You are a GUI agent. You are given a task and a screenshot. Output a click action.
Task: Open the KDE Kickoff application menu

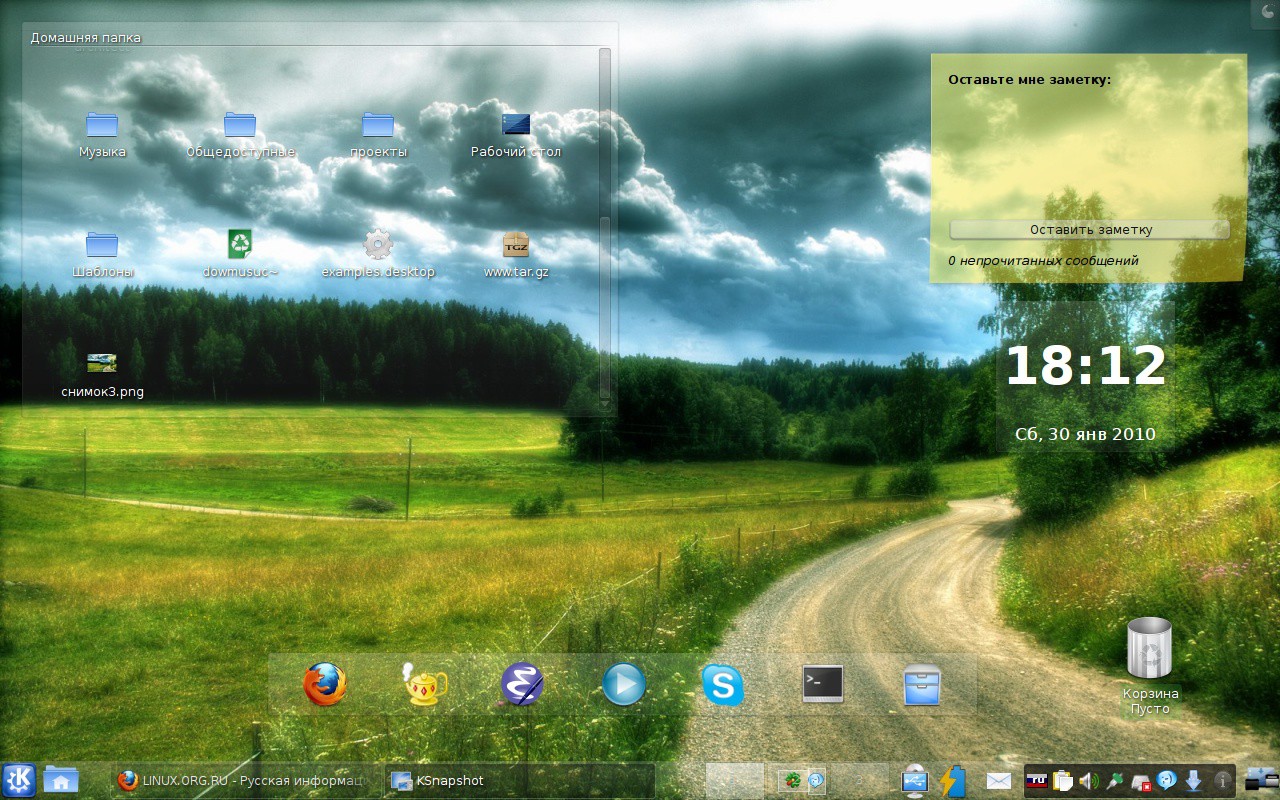(x=19, y=780)
